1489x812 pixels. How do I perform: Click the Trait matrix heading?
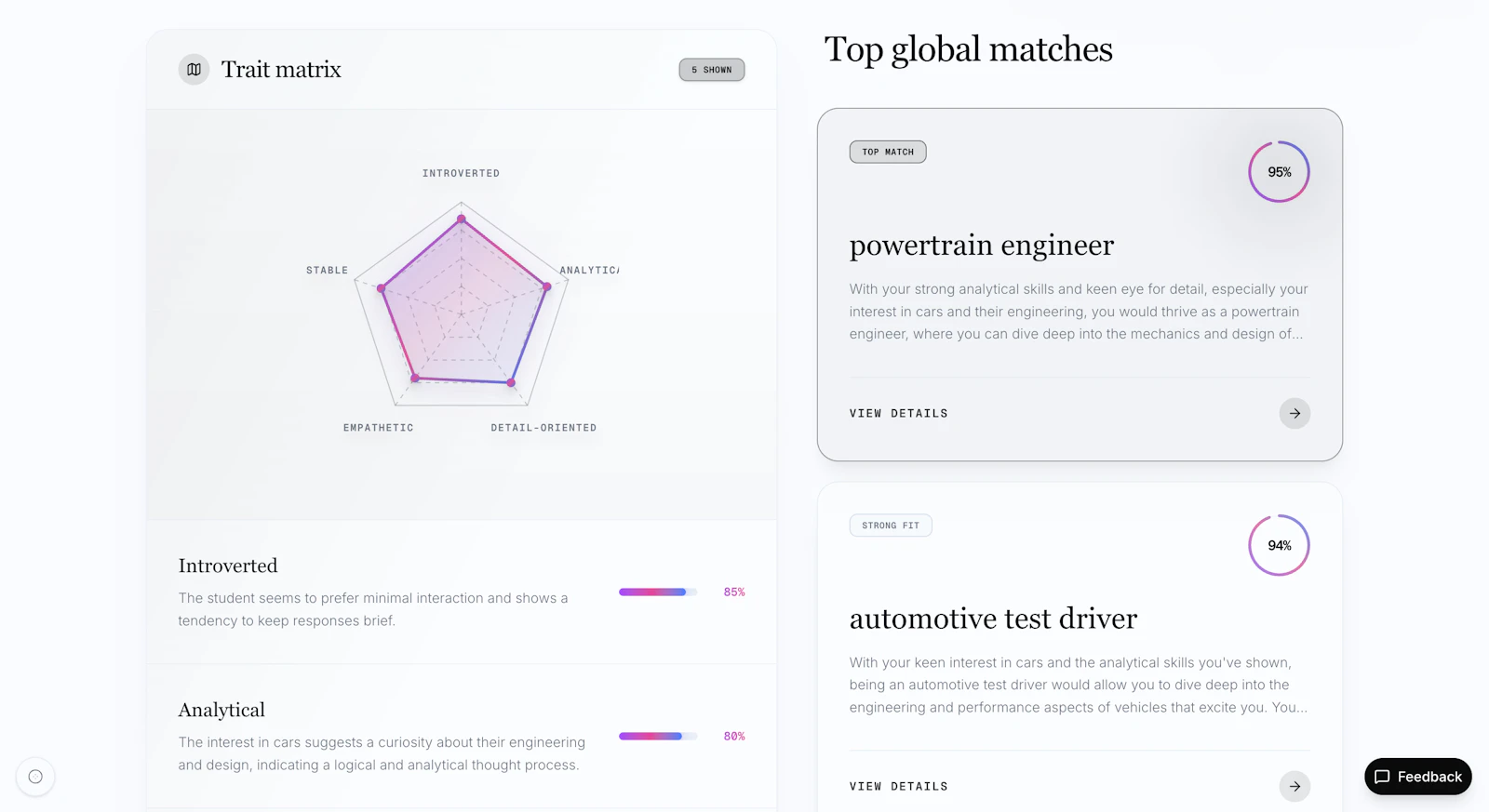pos(281,70)
